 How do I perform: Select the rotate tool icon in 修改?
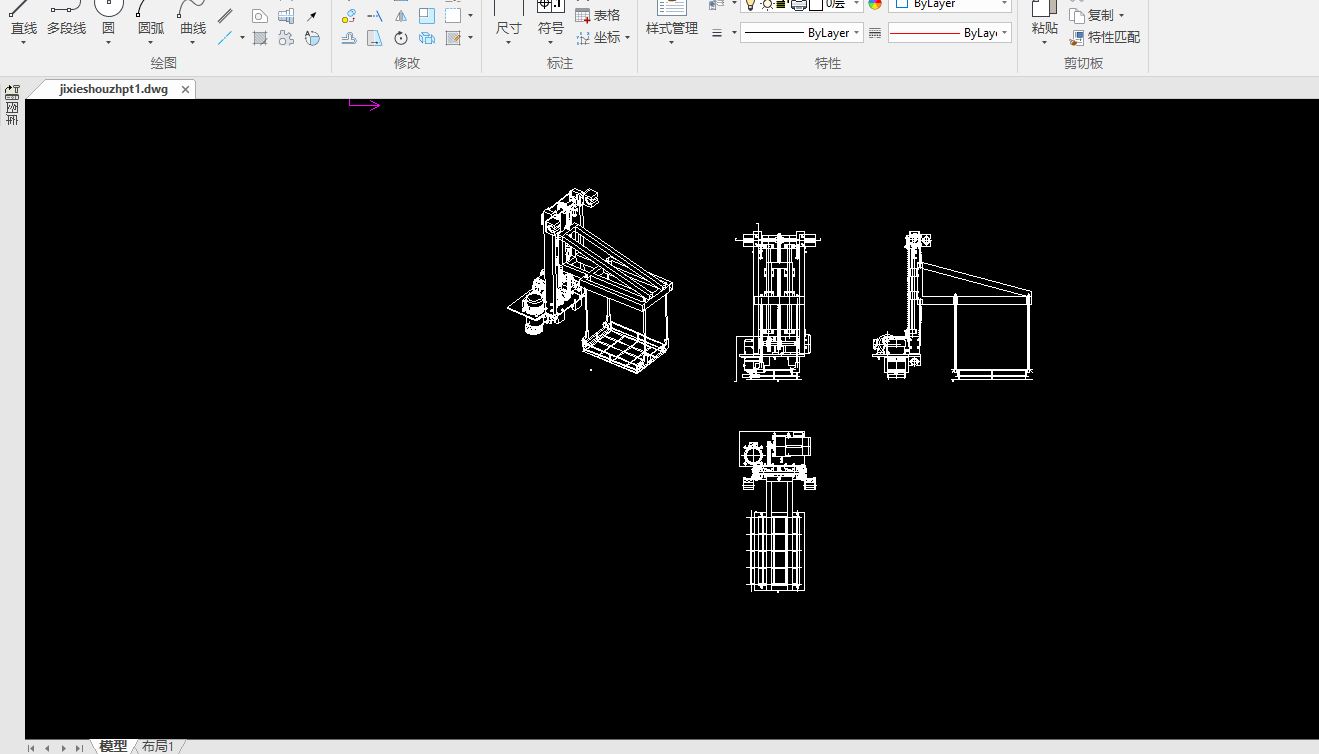click(x=401, y=38)
